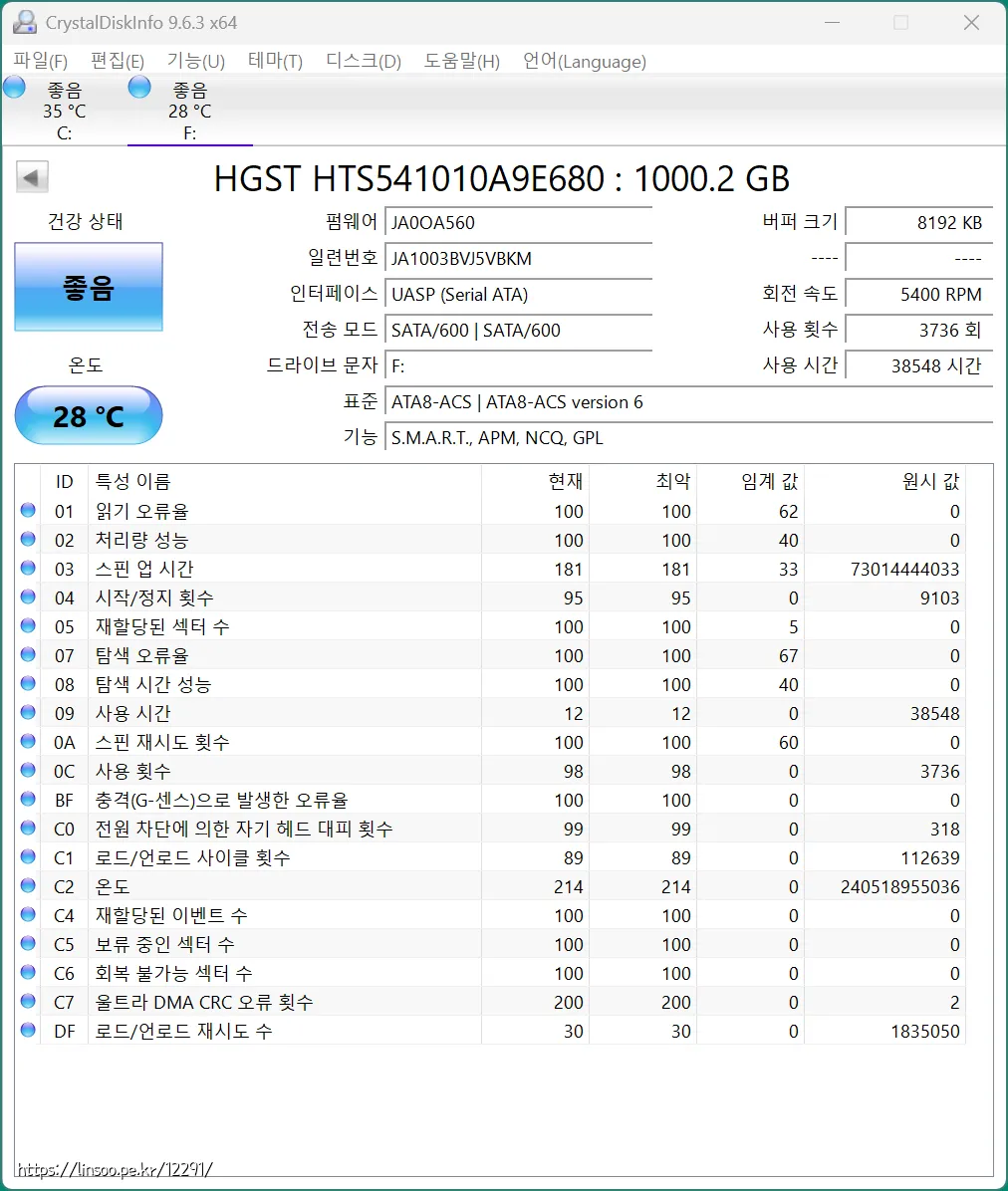Click the firmware field JA0OA560
The image size is (1008, 1191).
(519, 222)
